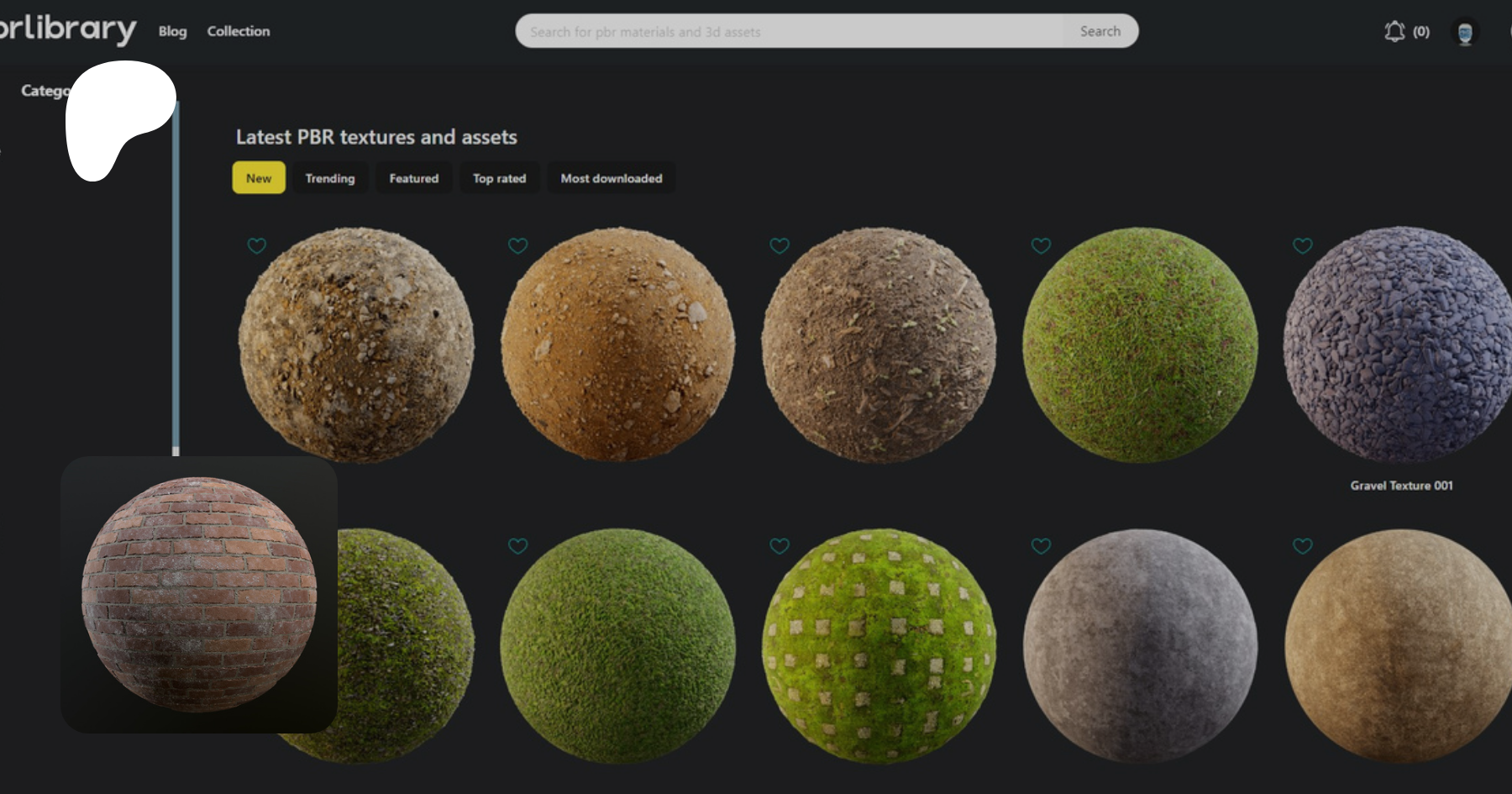
Task: Show Most downloaded assets
Action: [611, 178]
